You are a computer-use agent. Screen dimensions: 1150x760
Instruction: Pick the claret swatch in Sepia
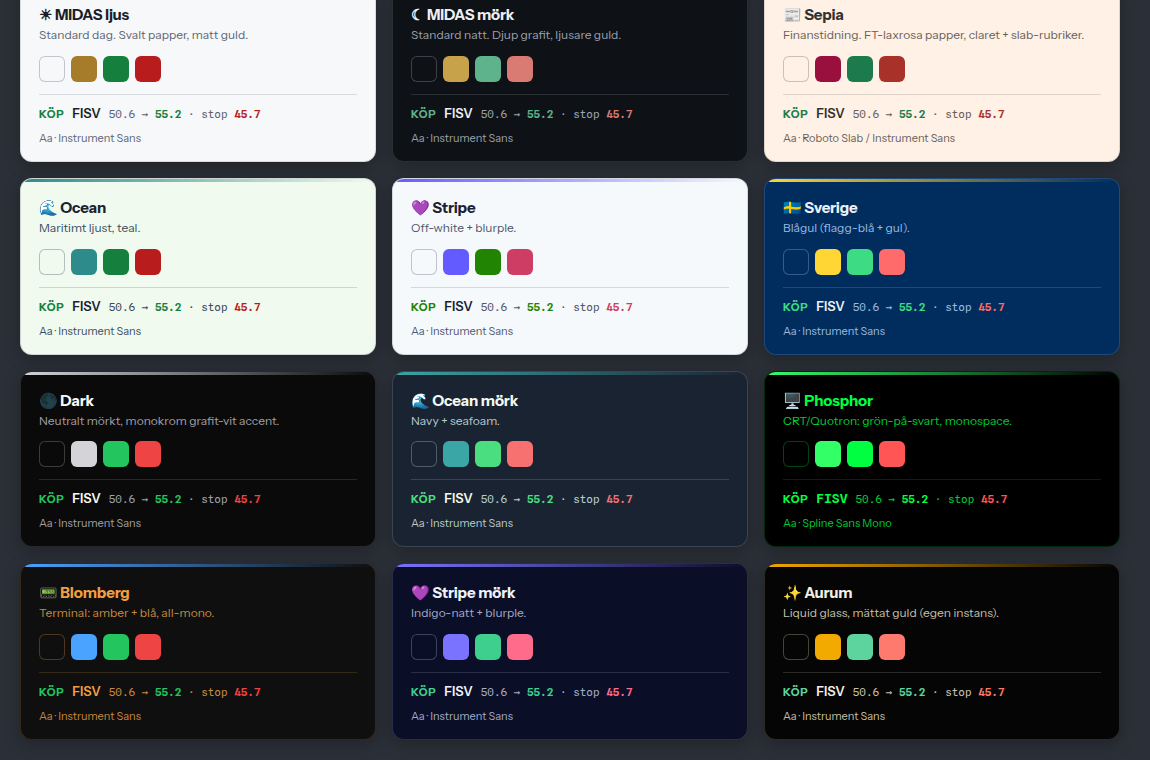[828, 69]
